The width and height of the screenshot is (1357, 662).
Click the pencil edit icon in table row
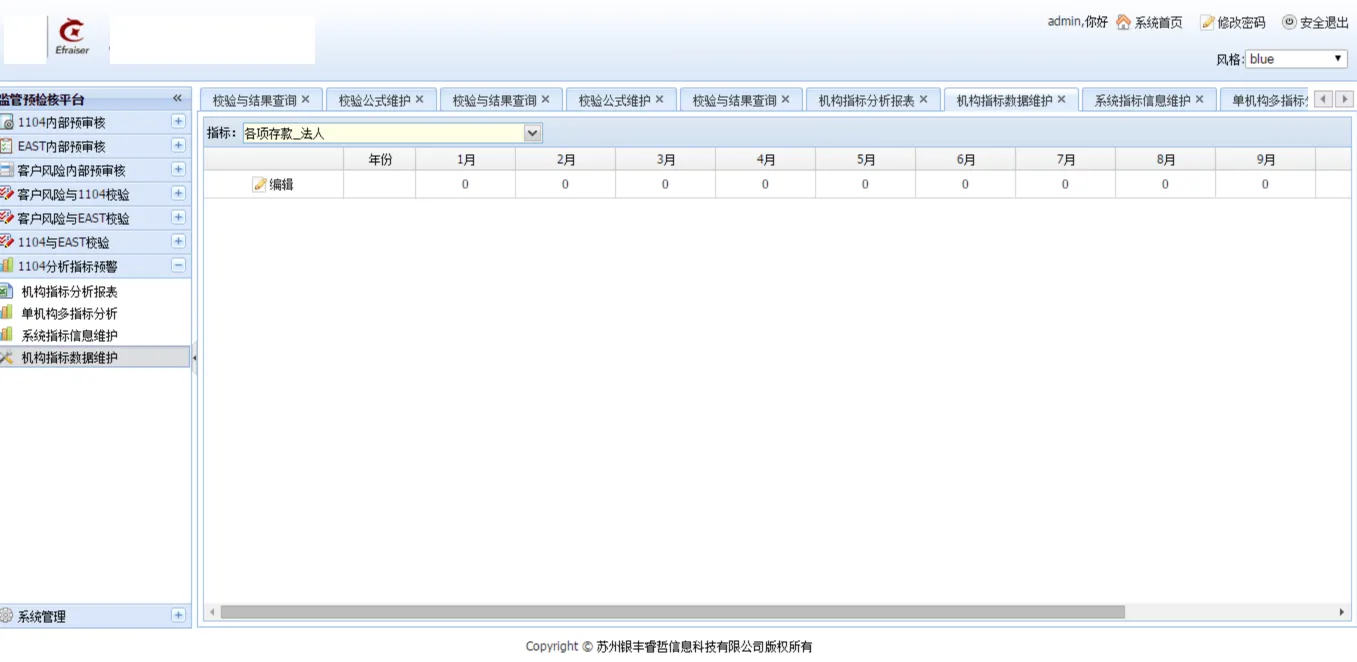coord(260,184)
